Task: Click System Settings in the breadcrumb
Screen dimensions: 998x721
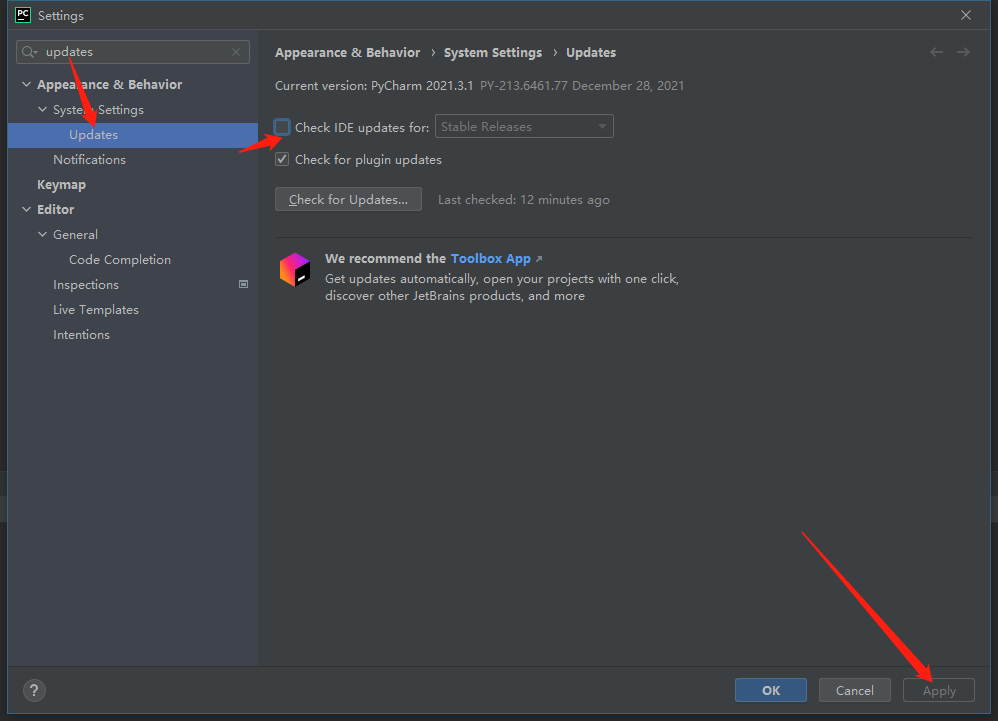Action: (493, 53)
